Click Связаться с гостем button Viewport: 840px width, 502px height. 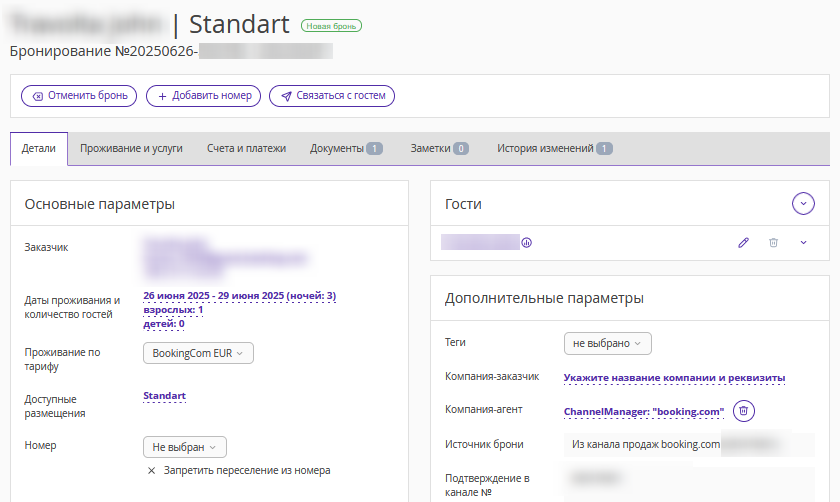click(x=332, y=96)
